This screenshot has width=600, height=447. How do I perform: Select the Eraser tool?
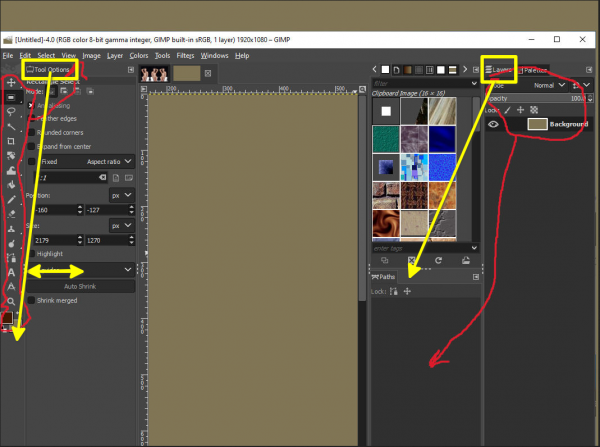pos(11,214)
